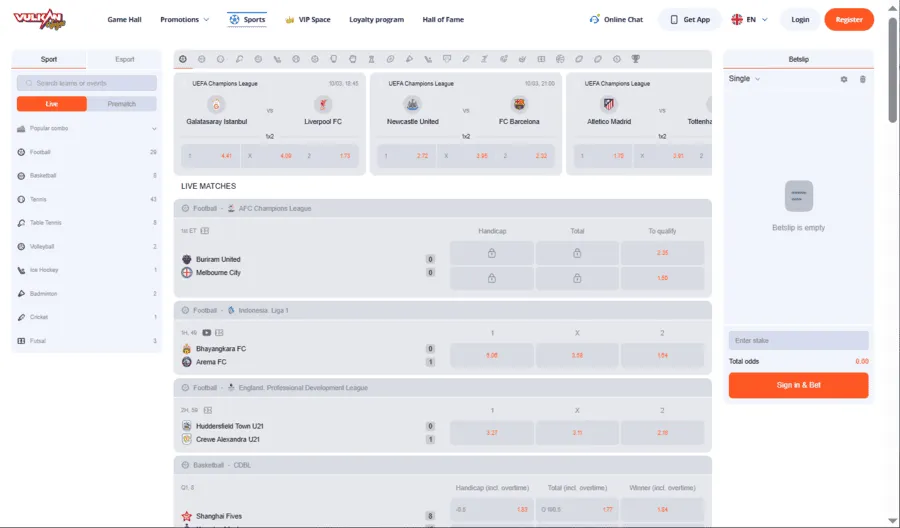Collapse the Indonesia Liga 1 section header

443,310
